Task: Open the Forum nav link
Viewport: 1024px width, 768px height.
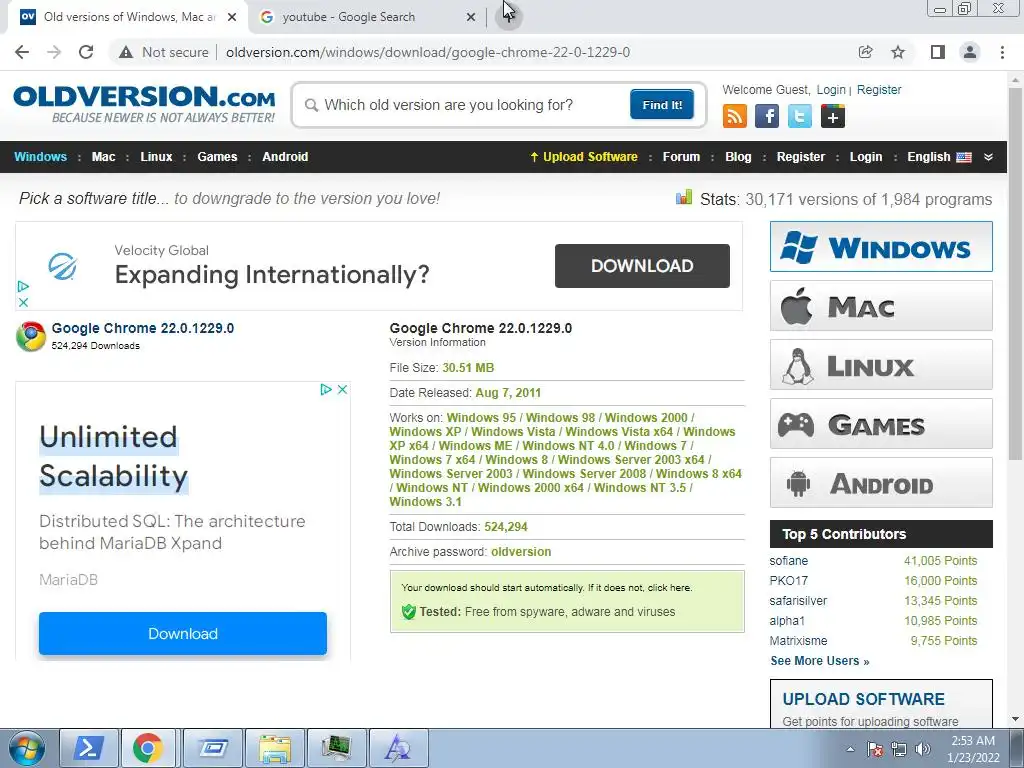Action: pos(681,157)
